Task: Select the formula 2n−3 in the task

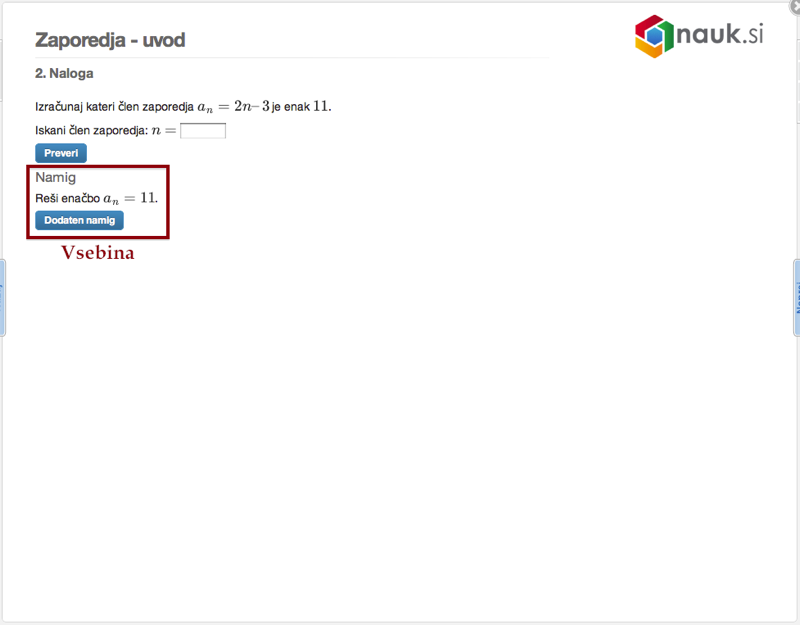Action: [x=252, y=106]
